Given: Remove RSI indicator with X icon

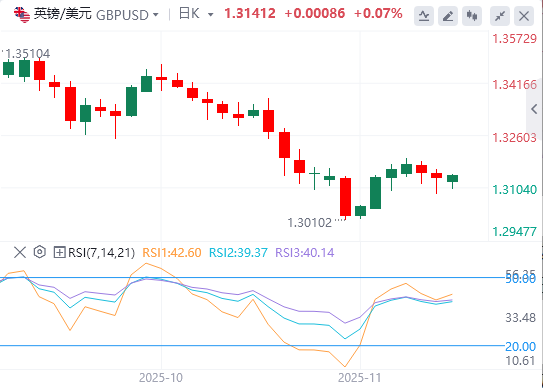Looking at the screenshot, I should click(x=20, y=252).
